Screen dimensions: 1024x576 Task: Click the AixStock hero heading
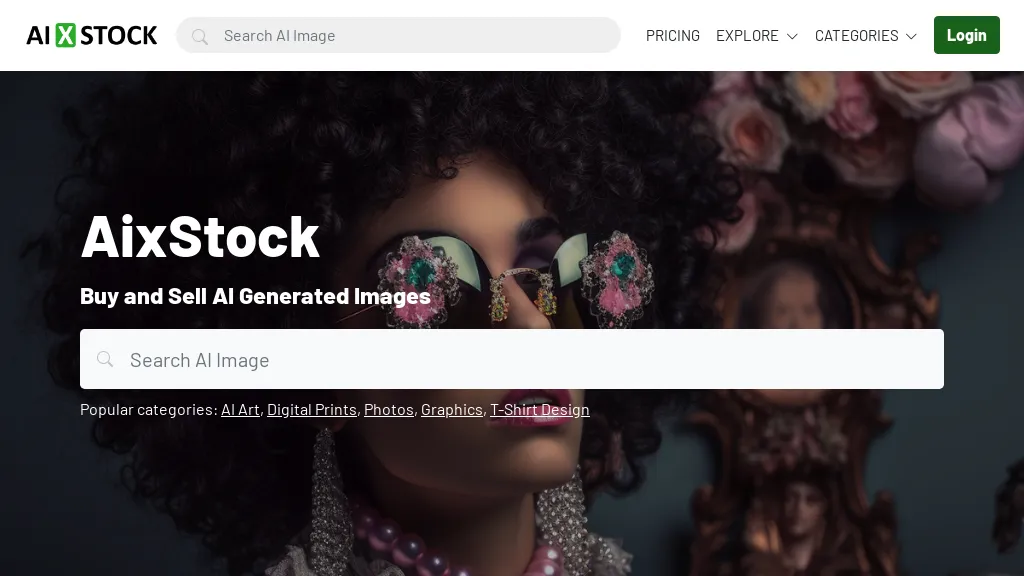click(200, 236)
